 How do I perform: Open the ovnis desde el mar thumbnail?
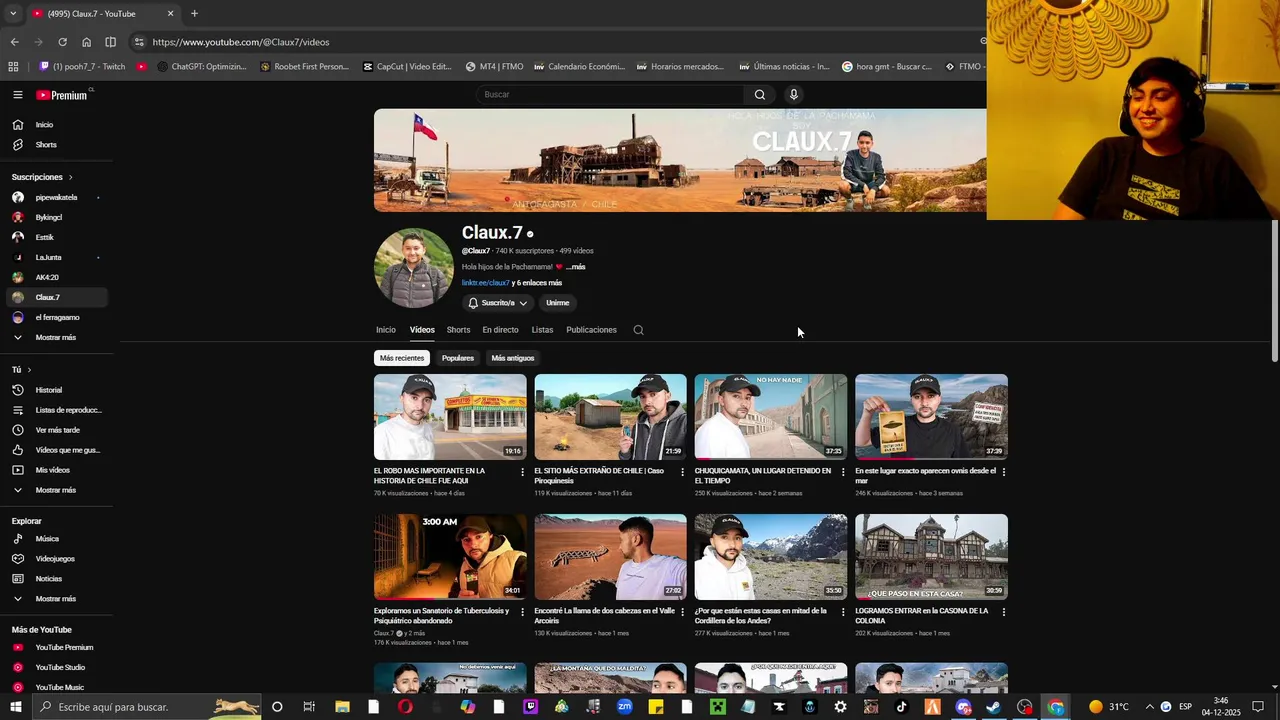coord(931,417)
